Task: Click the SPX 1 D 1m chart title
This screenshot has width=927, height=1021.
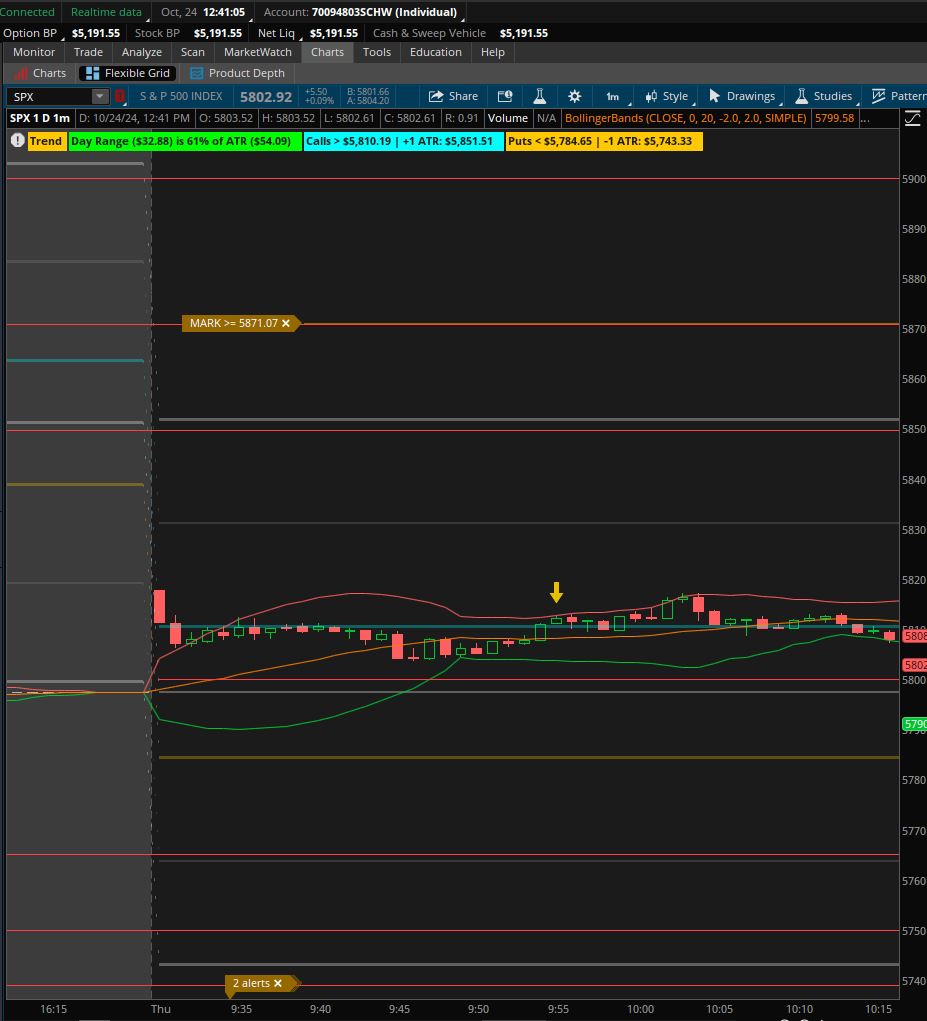Action: [x=40, y=119]
